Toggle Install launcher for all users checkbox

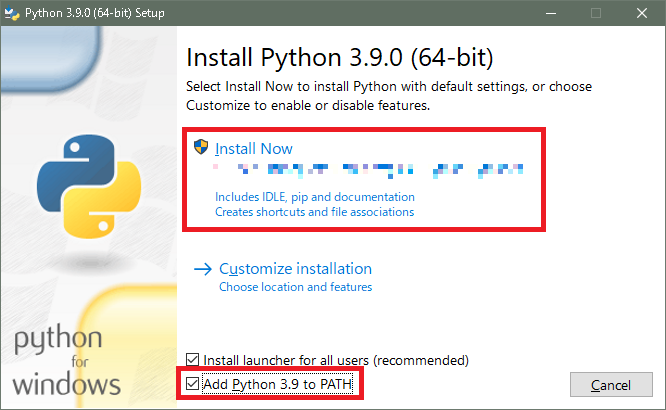[x=192, y=360]
